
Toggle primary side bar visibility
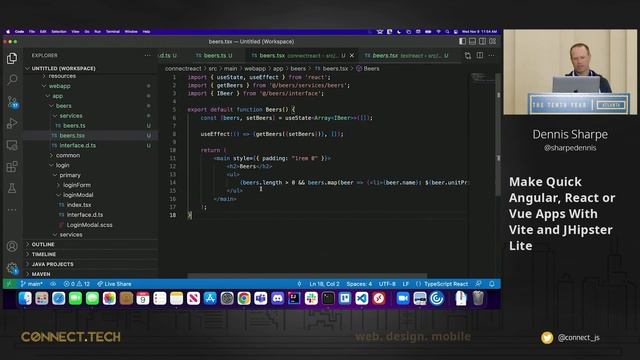[x=462, y=41]
